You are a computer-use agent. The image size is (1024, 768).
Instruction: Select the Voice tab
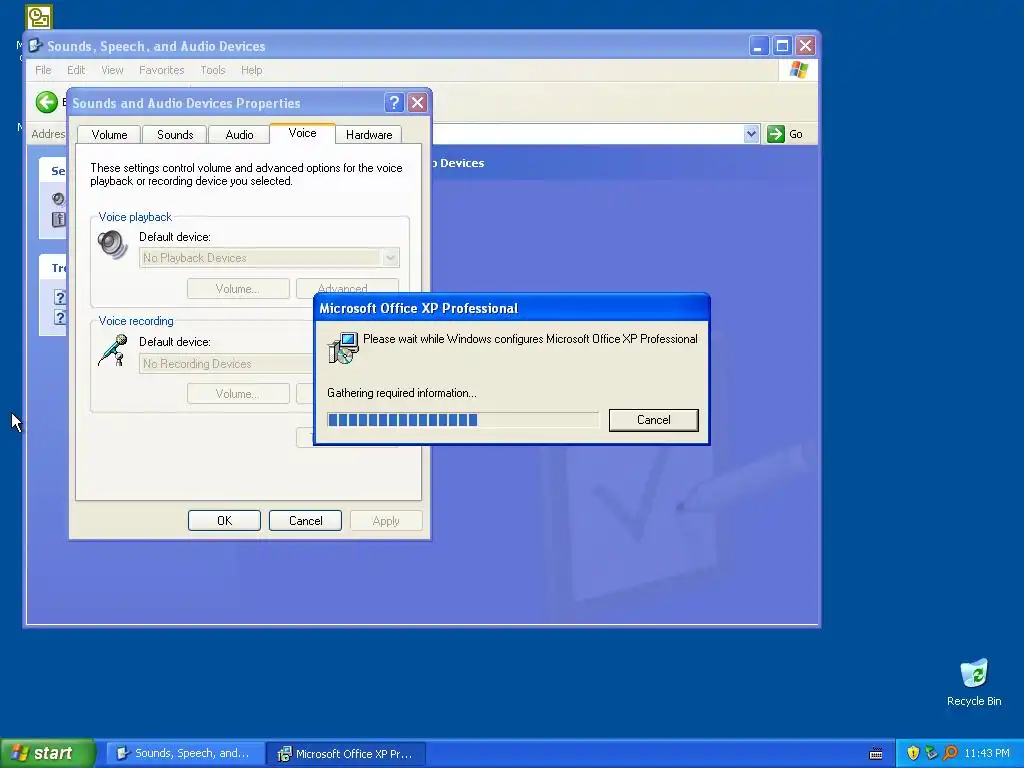(302, 133)
